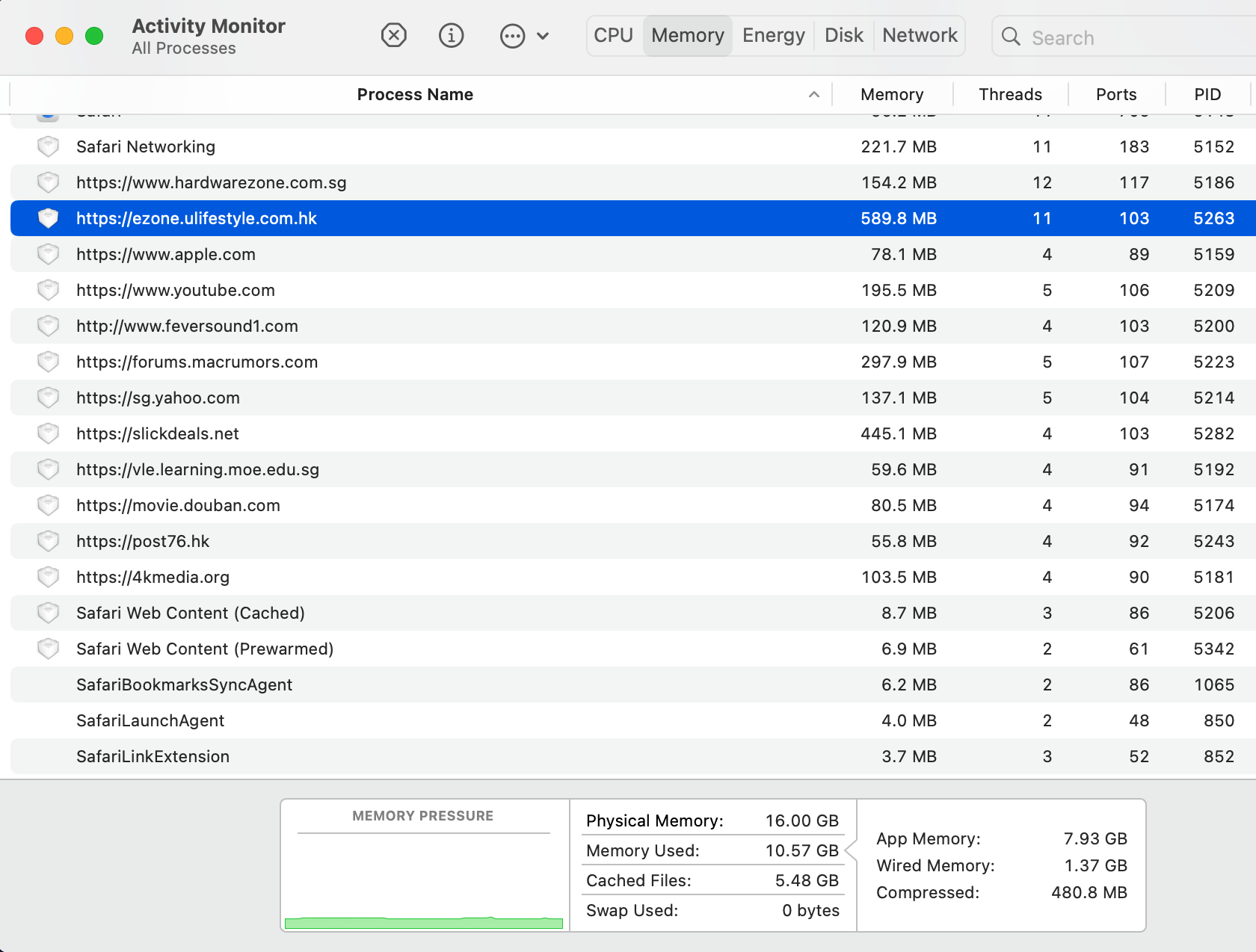This screenshot has width=1256, height=952.
Task: Sort by the Ports column header
Action: click(x=1116, y=94)
